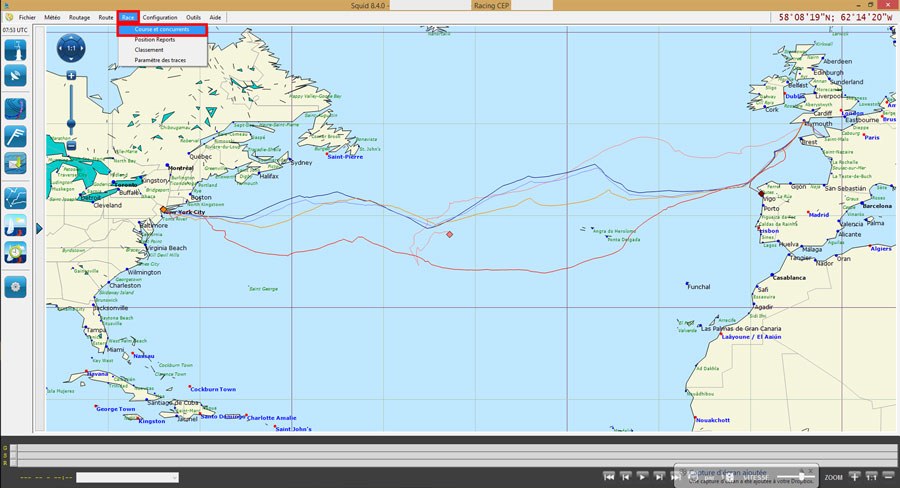Click the map zoom slider handle
The image size is (900, 488).
click(71, 124)
